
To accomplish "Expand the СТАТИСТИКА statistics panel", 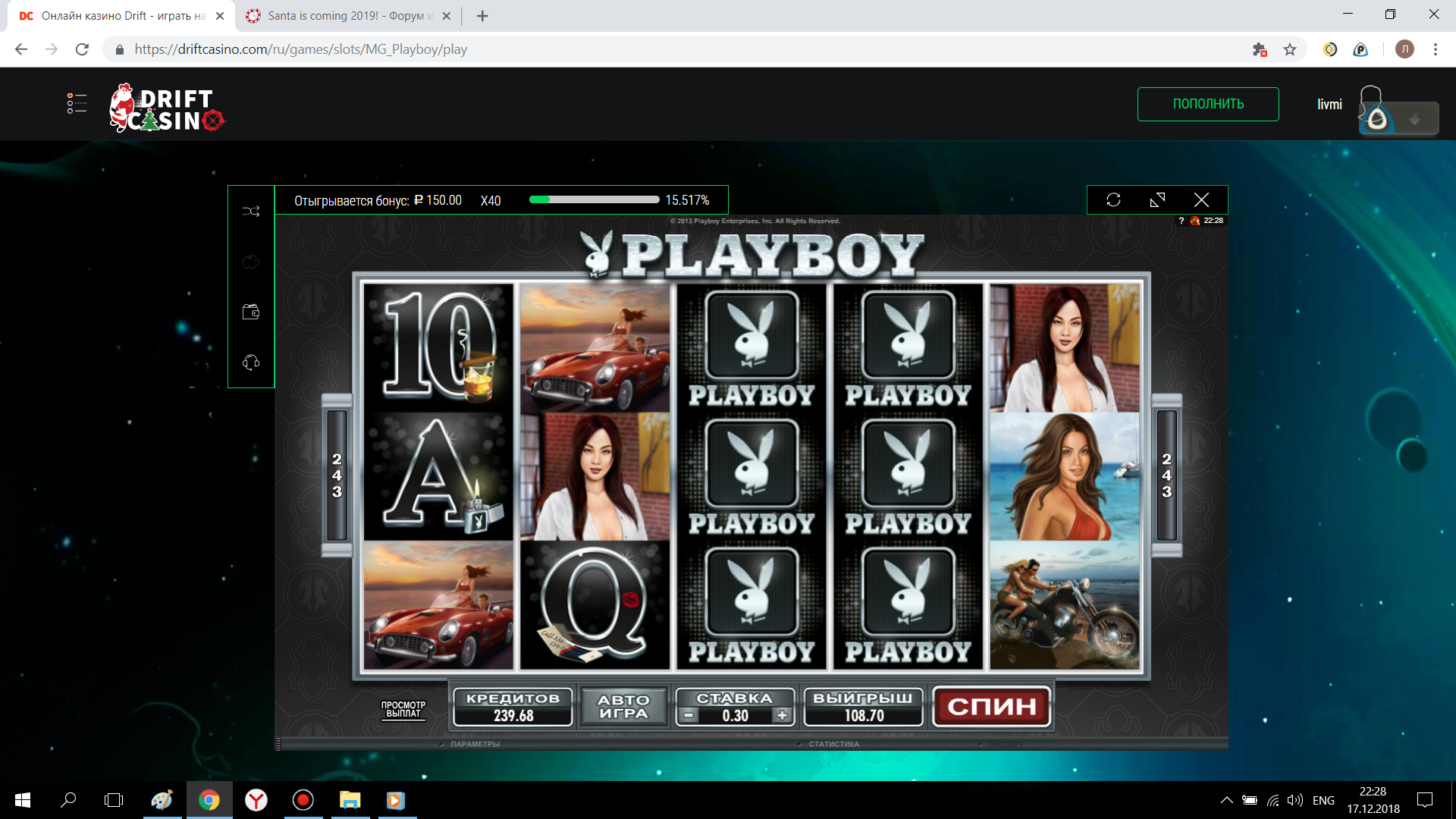I will [x=833, y=744].
